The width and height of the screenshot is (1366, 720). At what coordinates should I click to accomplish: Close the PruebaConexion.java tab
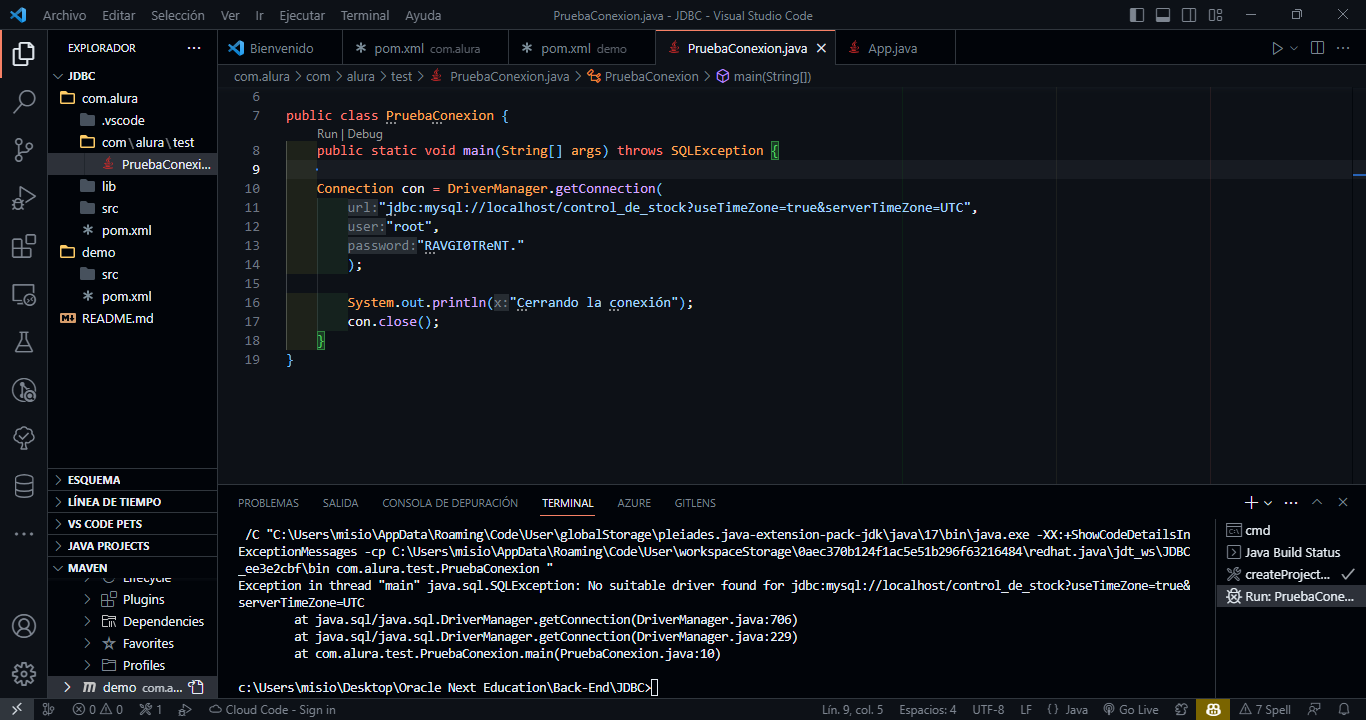(821, 48)
